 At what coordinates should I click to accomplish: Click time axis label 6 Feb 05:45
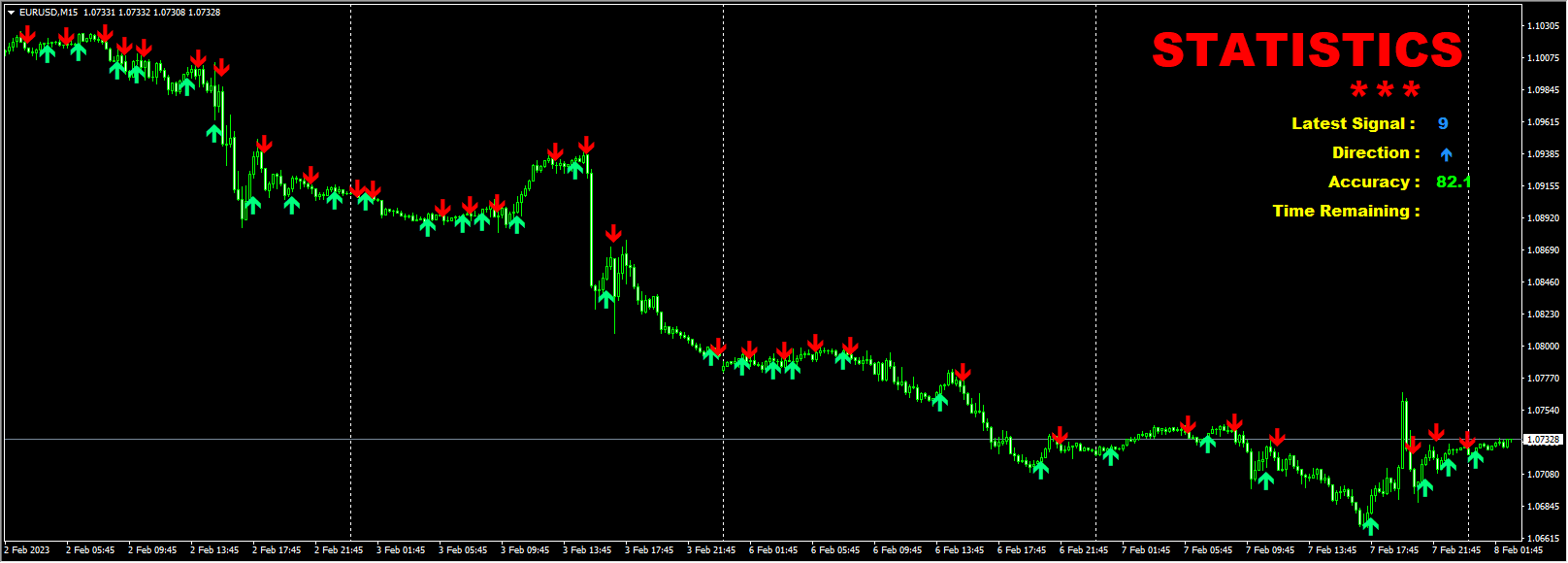(835, 550)
